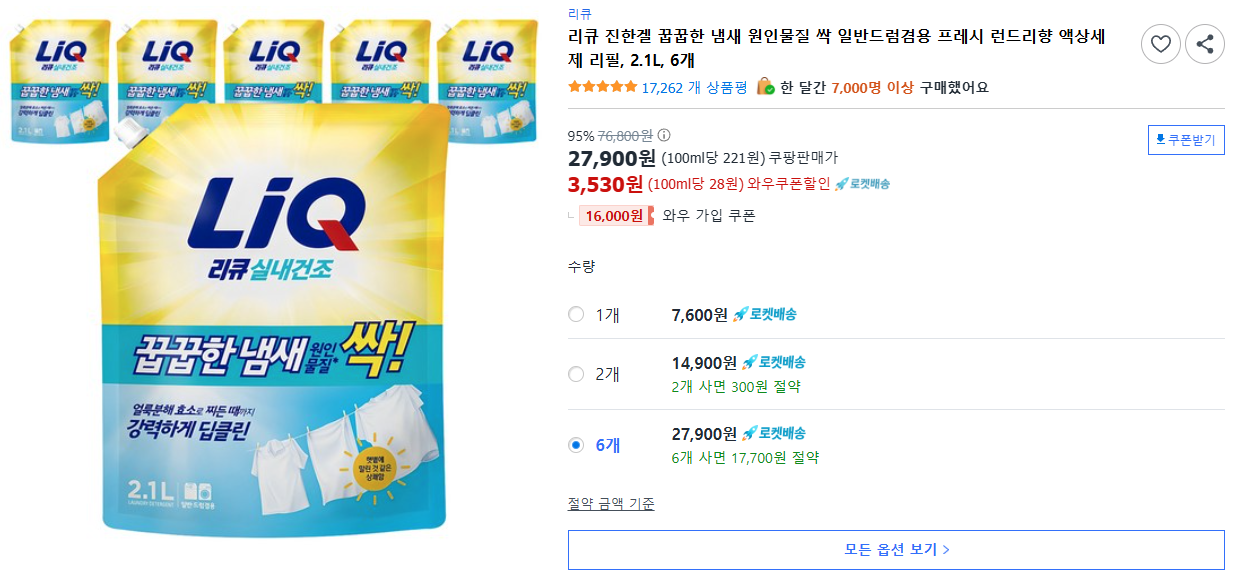Image resolution: width=1233 pixels, height=579 pixels.
Task: Select the 2개 quantity radio button
Action: click(575, 375)
